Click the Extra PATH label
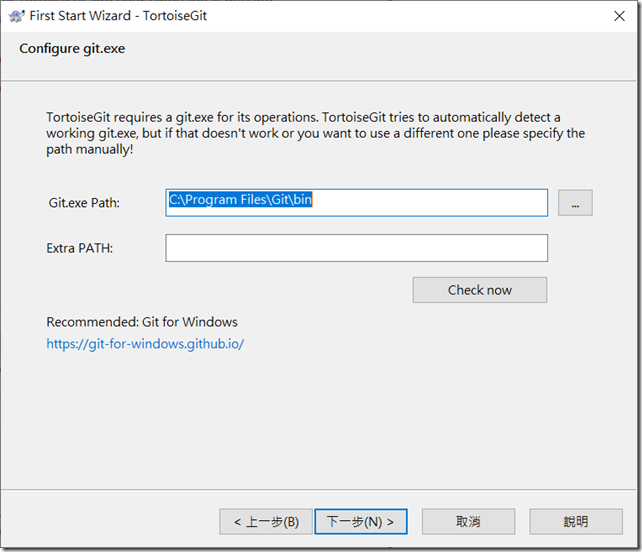The height and width of the screenshot is (552, 642). (x=79, y=248)
